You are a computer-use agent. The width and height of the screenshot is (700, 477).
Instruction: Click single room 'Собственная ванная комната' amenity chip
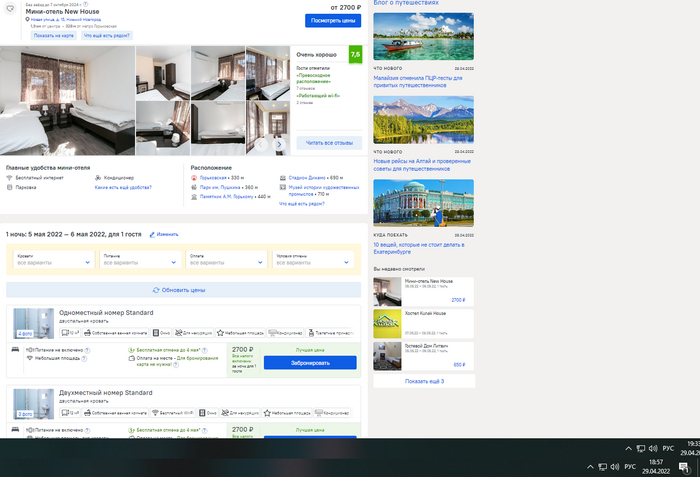pyautogui.click(x=116, y=333)
